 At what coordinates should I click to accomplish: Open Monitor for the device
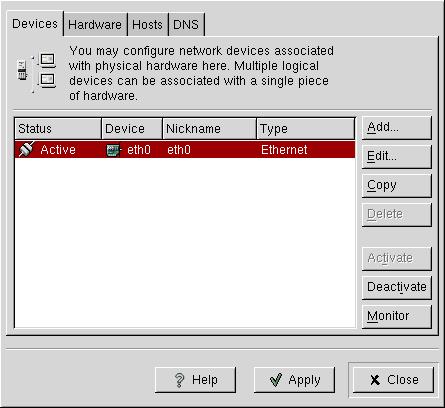click(397, 316)
